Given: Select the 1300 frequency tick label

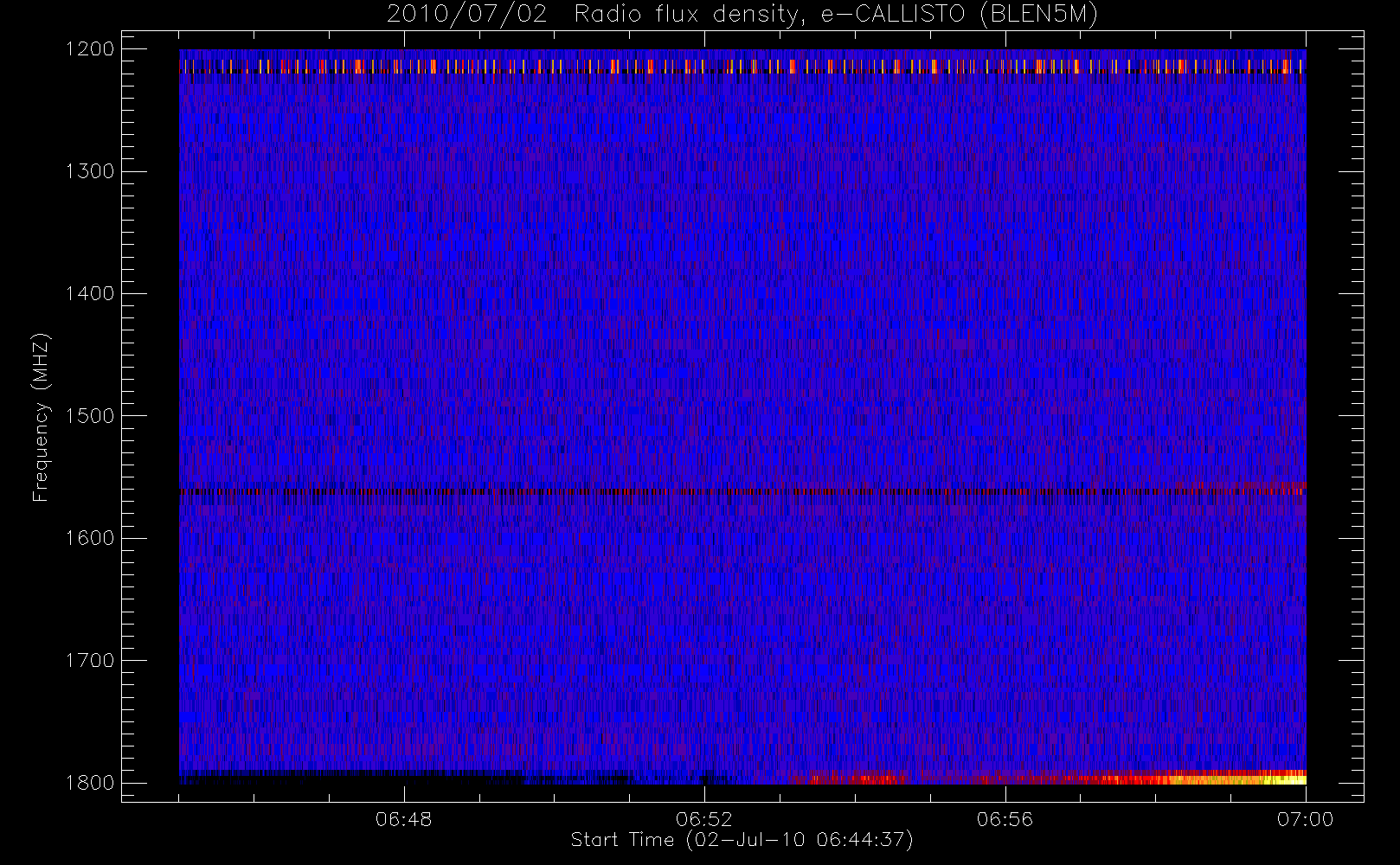Looking at the screenshot, I should click(x=90, y=171).
